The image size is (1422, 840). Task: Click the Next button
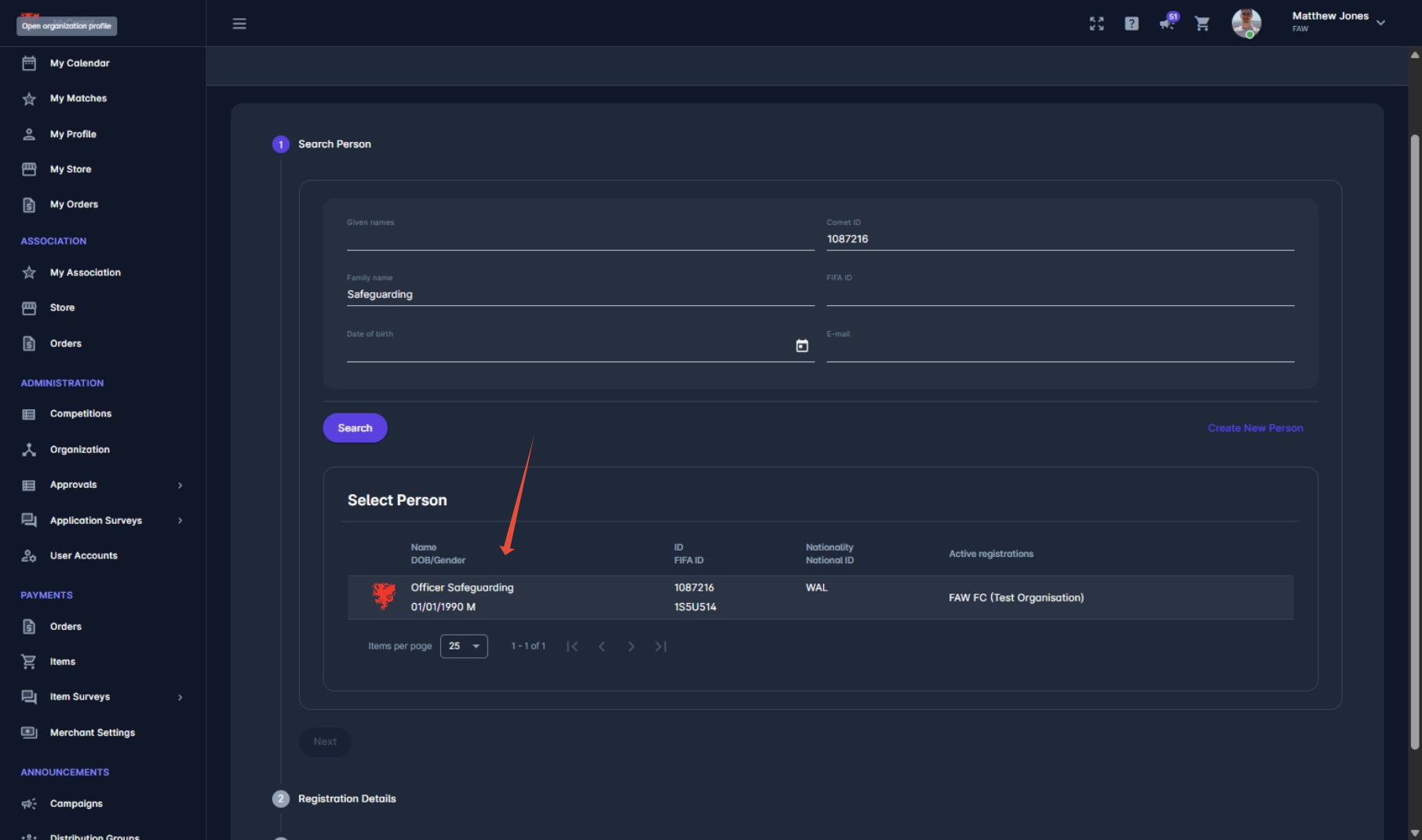325,741
